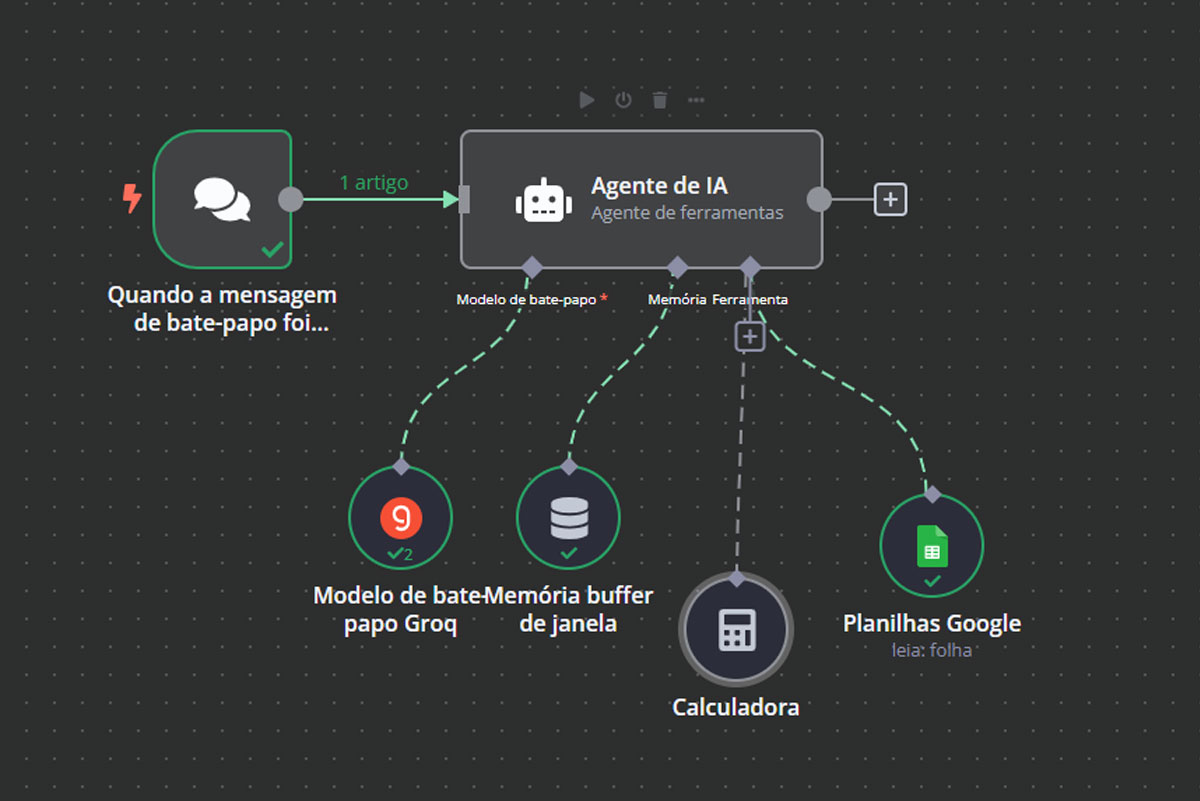The width and height of the screenshot is (1200, 801).
Task: Click the Agente de IA input port
Action: coord(464,200)
